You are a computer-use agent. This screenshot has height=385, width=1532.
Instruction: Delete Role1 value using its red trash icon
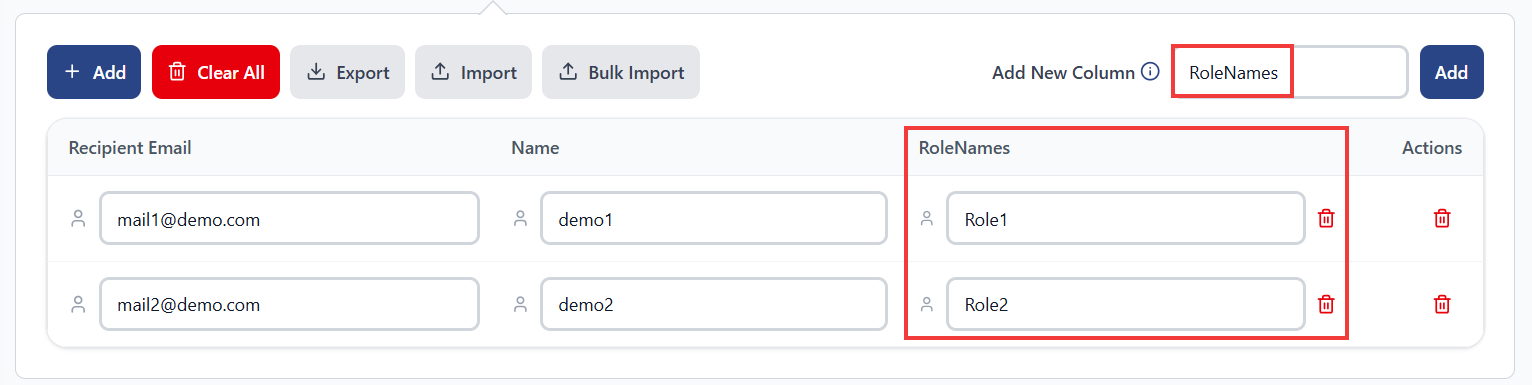(1326, 218)
